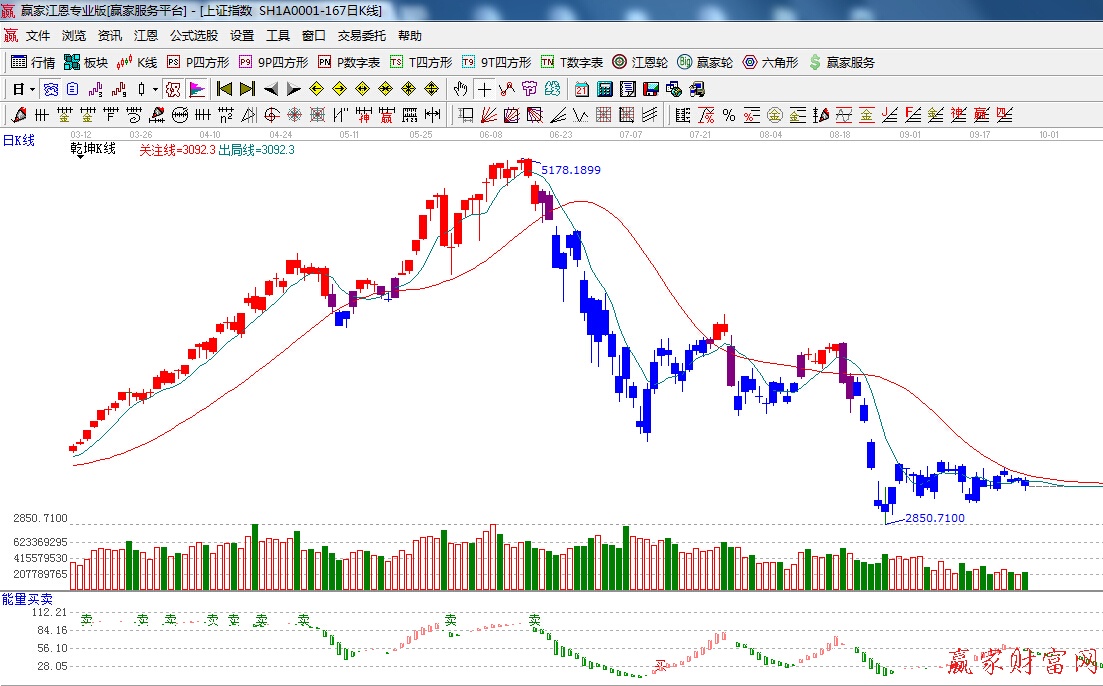Open the 板块 sector panel
Screen dimensions: 1103x686
(86, 62)
